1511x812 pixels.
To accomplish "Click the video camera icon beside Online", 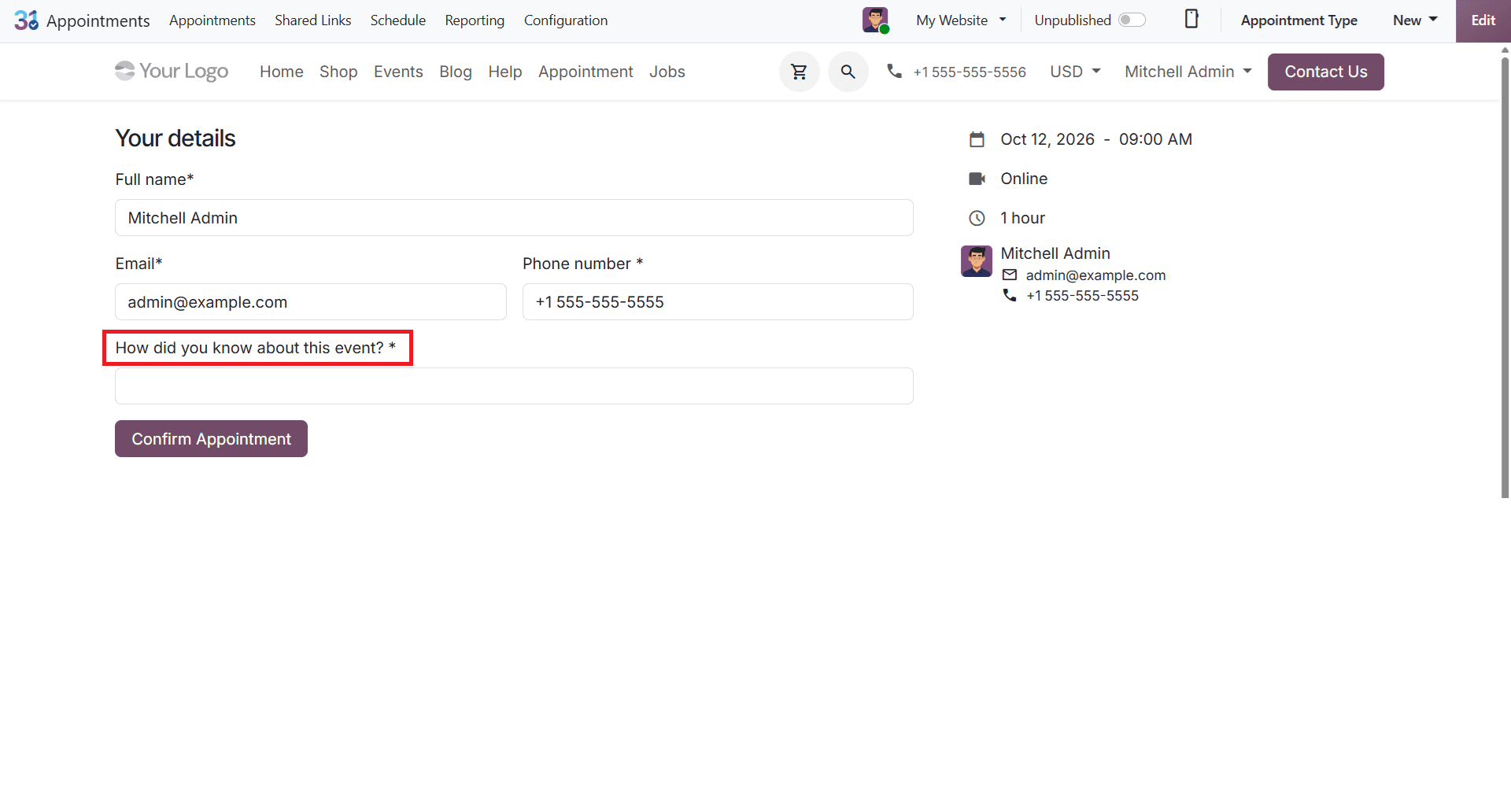I will pos(977,179).
